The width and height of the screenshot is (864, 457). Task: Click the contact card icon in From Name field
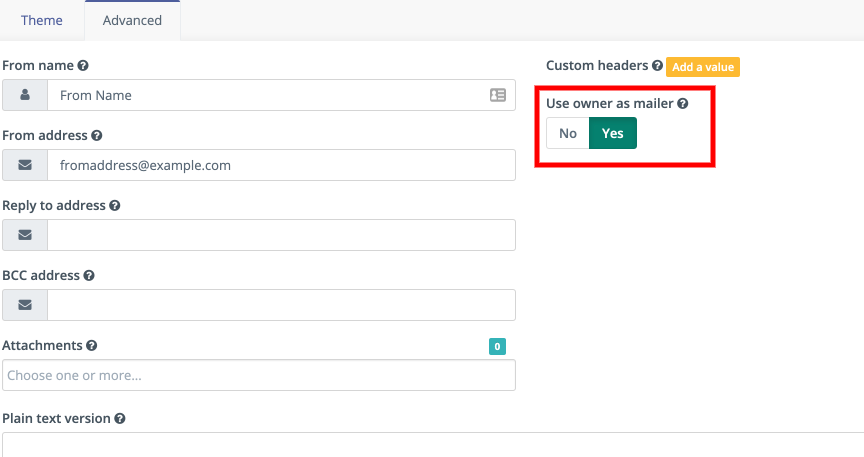(497, 96)
